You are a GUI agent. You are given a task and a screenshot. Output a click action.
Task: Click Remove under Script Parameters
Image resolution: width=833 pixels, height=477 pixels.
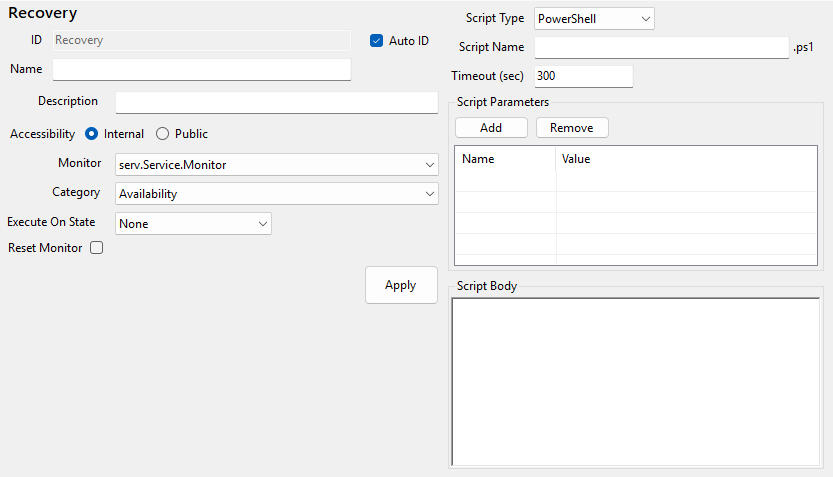click(572, 128)
